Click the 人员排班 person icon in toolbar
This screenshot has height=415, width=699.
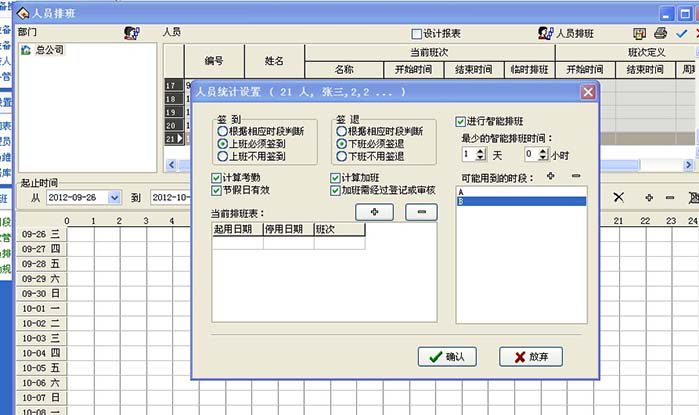[x=546, y=33]
